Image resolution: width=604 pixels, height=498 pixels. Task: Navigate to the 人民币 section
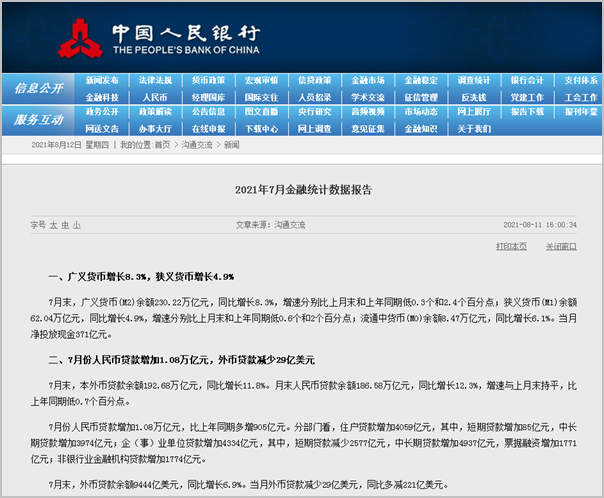tap(154, 97)
